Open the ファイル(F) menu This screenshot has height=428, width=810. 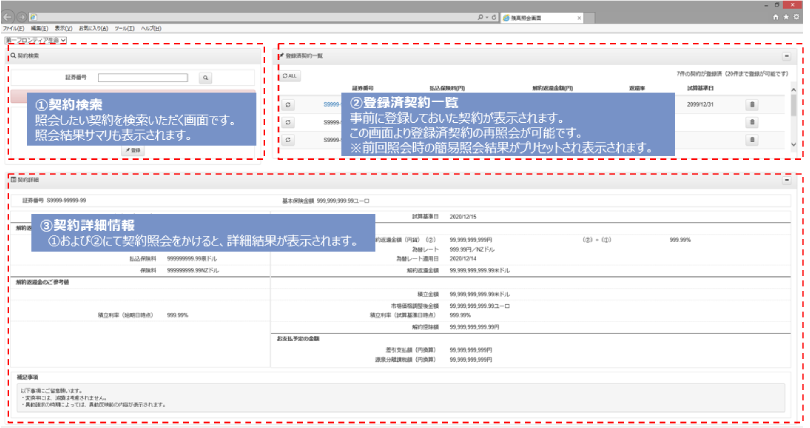[14, 29]
